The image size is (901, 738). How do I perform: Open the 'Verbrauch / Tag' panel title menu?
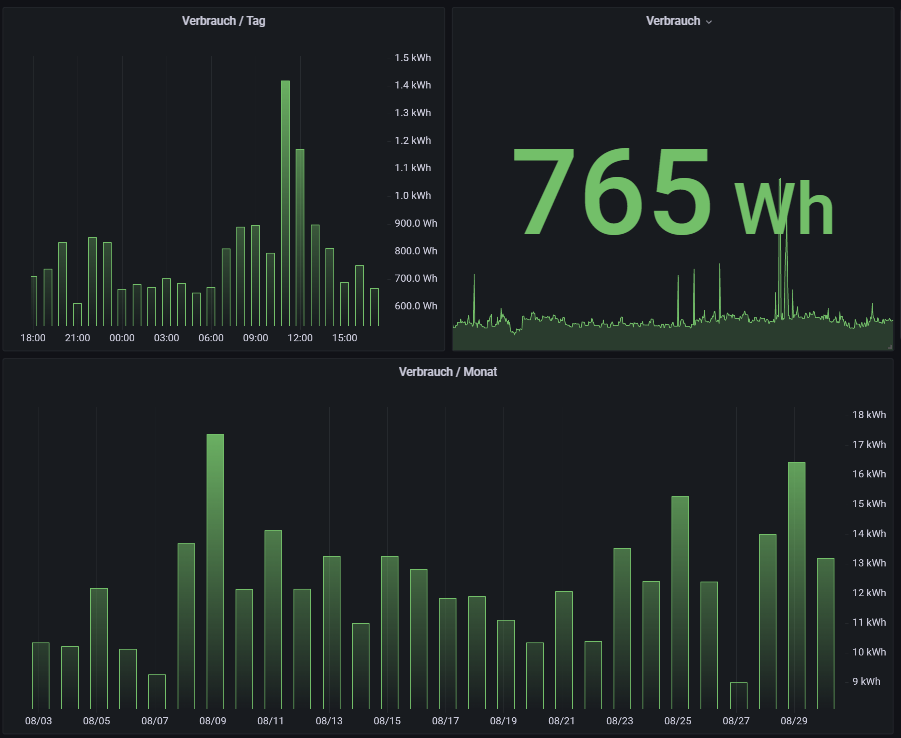tap(223, 21)
